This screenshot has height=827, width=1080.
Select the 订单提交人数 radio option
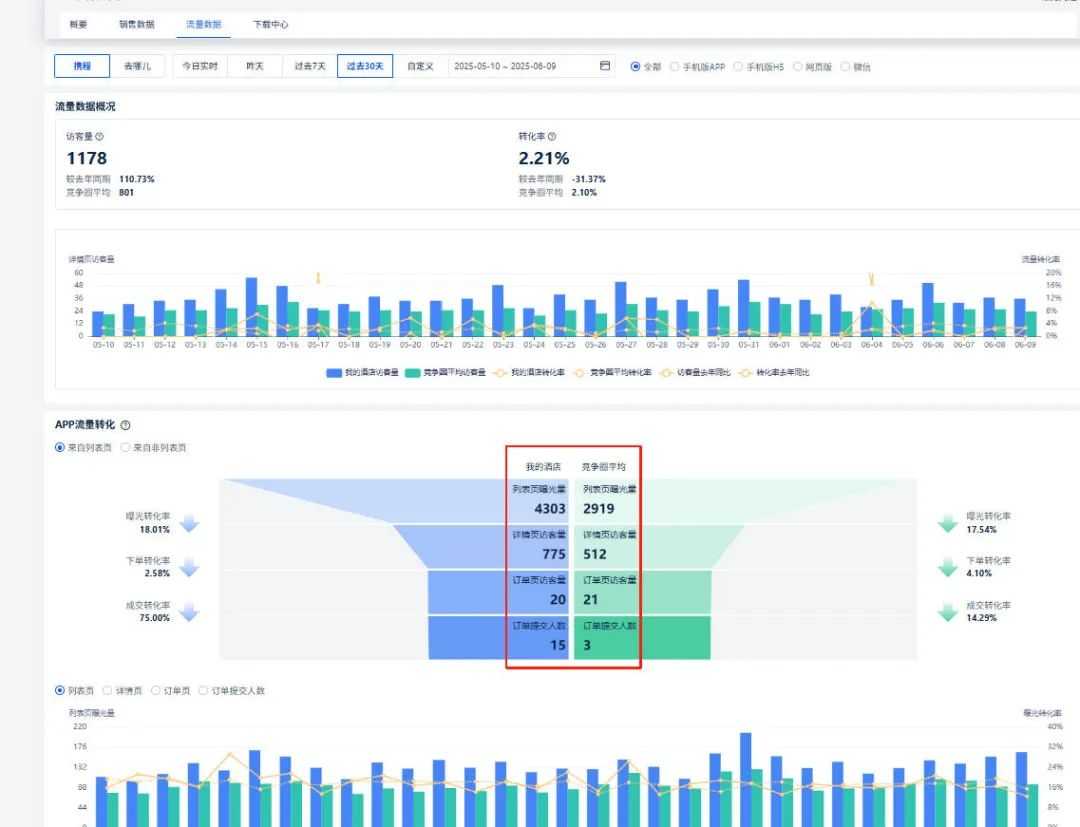204,691
